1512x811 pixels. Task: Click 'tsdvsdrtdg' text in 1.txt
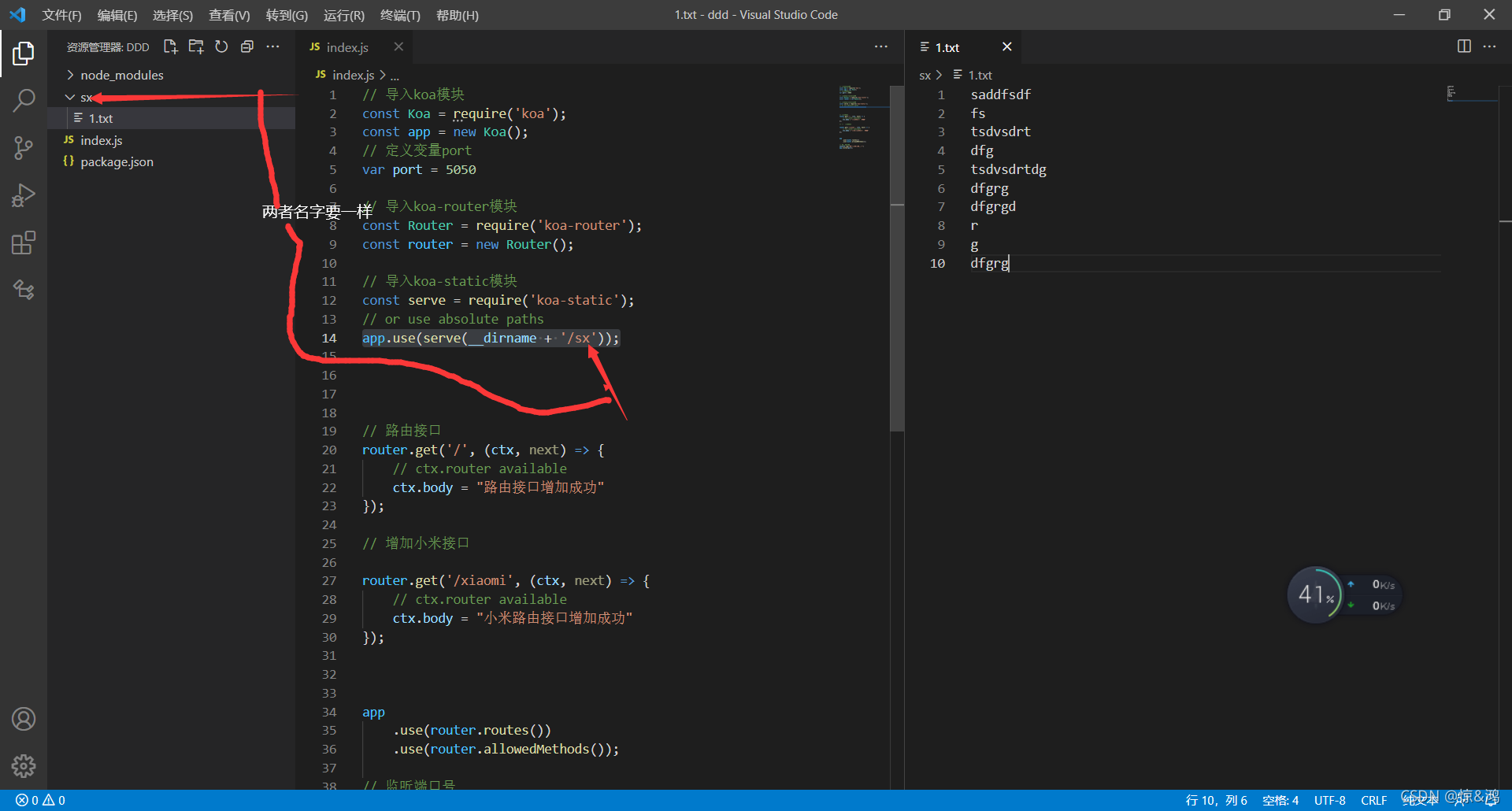[1008, 169]
